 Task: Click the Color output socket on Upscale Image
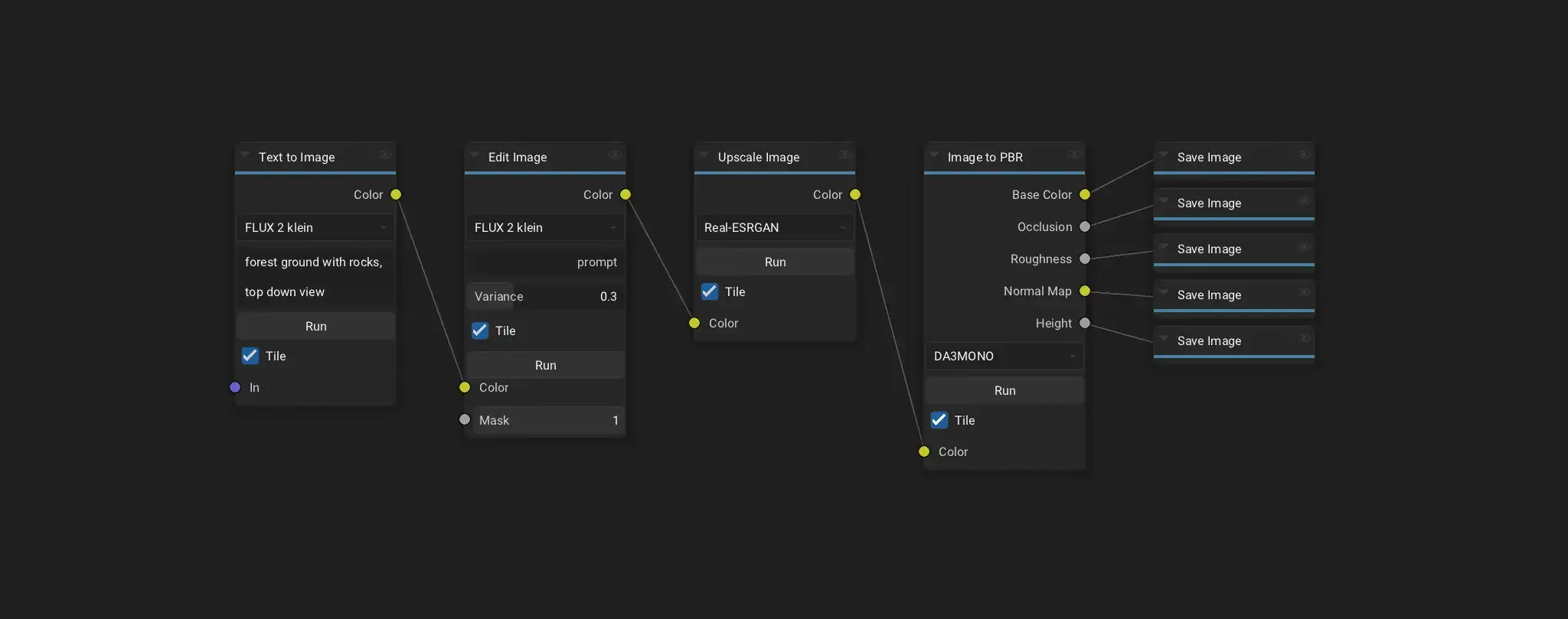pyautogui.click(x=855, y=194)
